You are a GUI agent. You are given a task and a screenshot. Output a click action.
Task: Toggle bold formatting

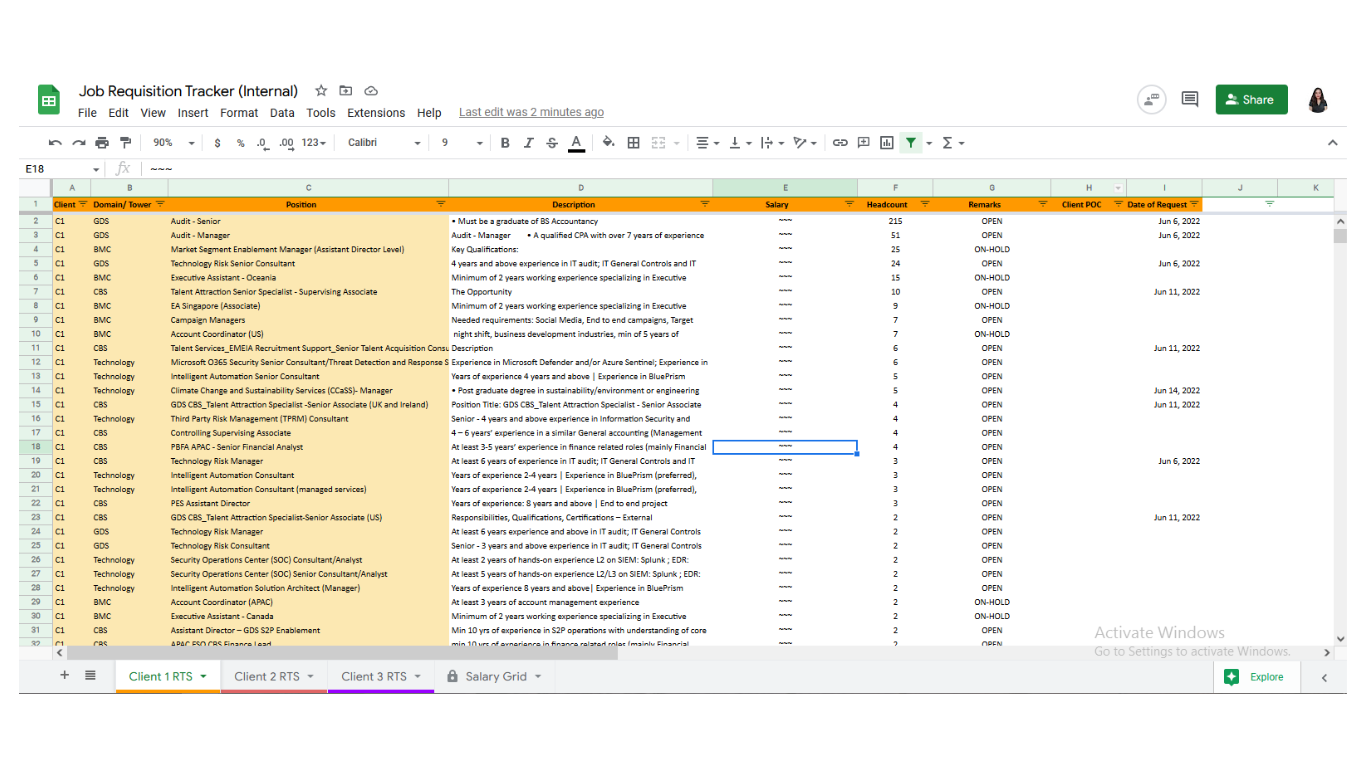(x=505, y=143)
